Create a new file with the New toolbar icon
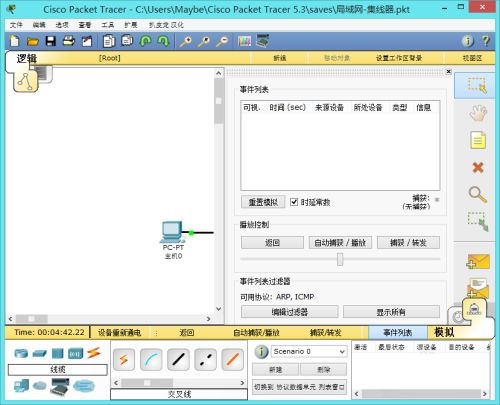Viewport: 500px width, 405px height. click(x=15, y=41)
